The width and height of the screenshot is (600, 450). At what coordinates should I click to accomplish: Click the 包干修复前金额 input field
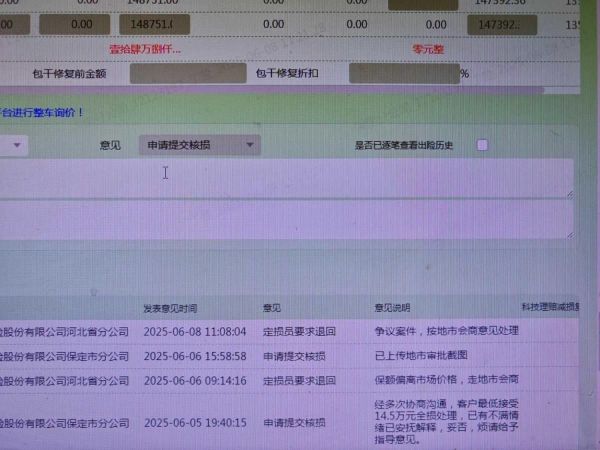pyautogui.click(x=187, y=73)
